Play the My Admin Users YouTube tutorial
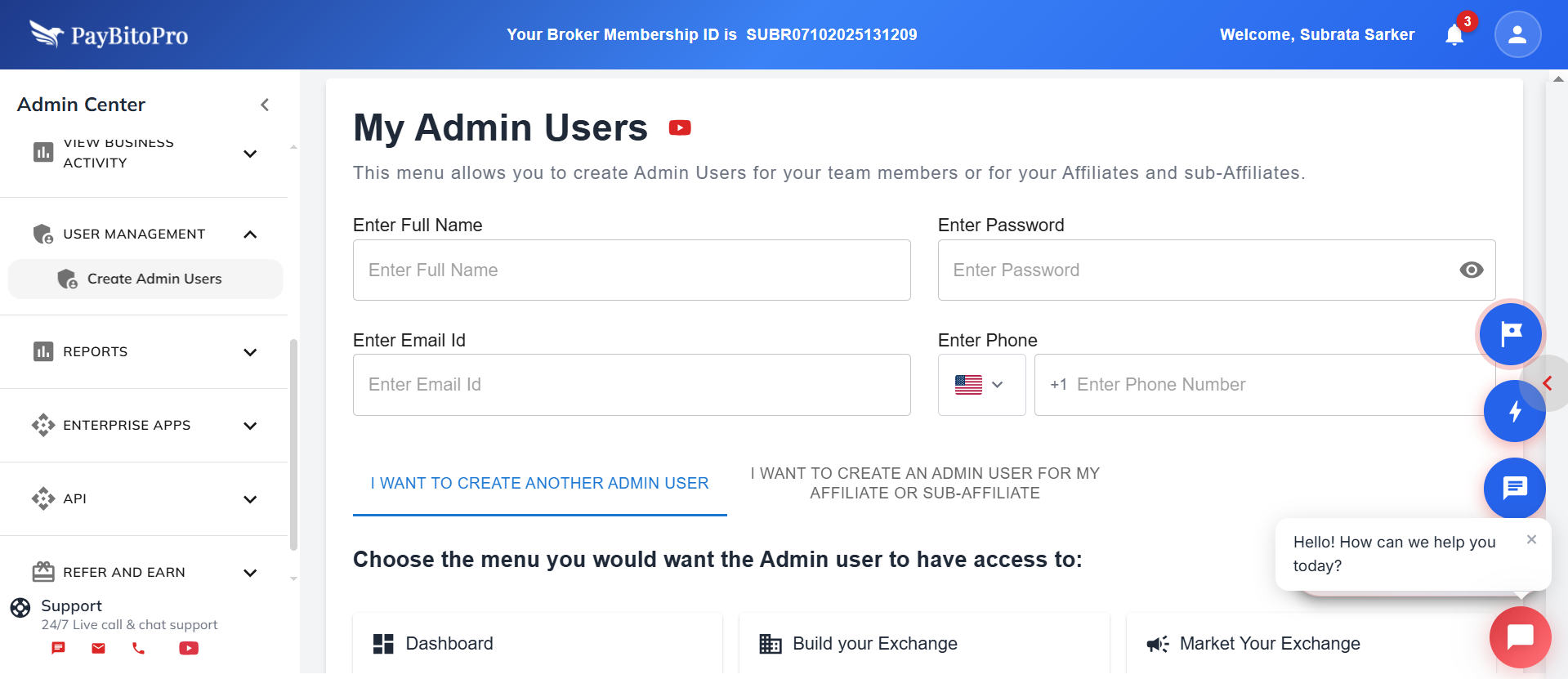1568x679 pixels. [x=680, y=128]
